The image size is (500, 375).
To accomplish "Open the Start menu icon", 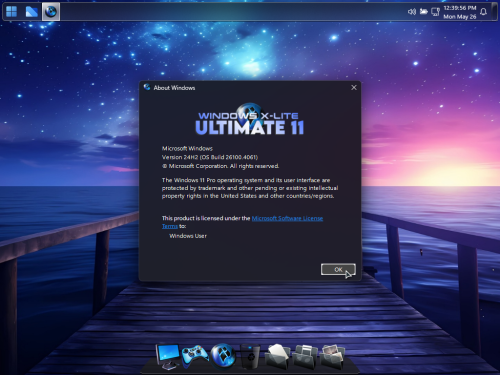I will (11, 11).
